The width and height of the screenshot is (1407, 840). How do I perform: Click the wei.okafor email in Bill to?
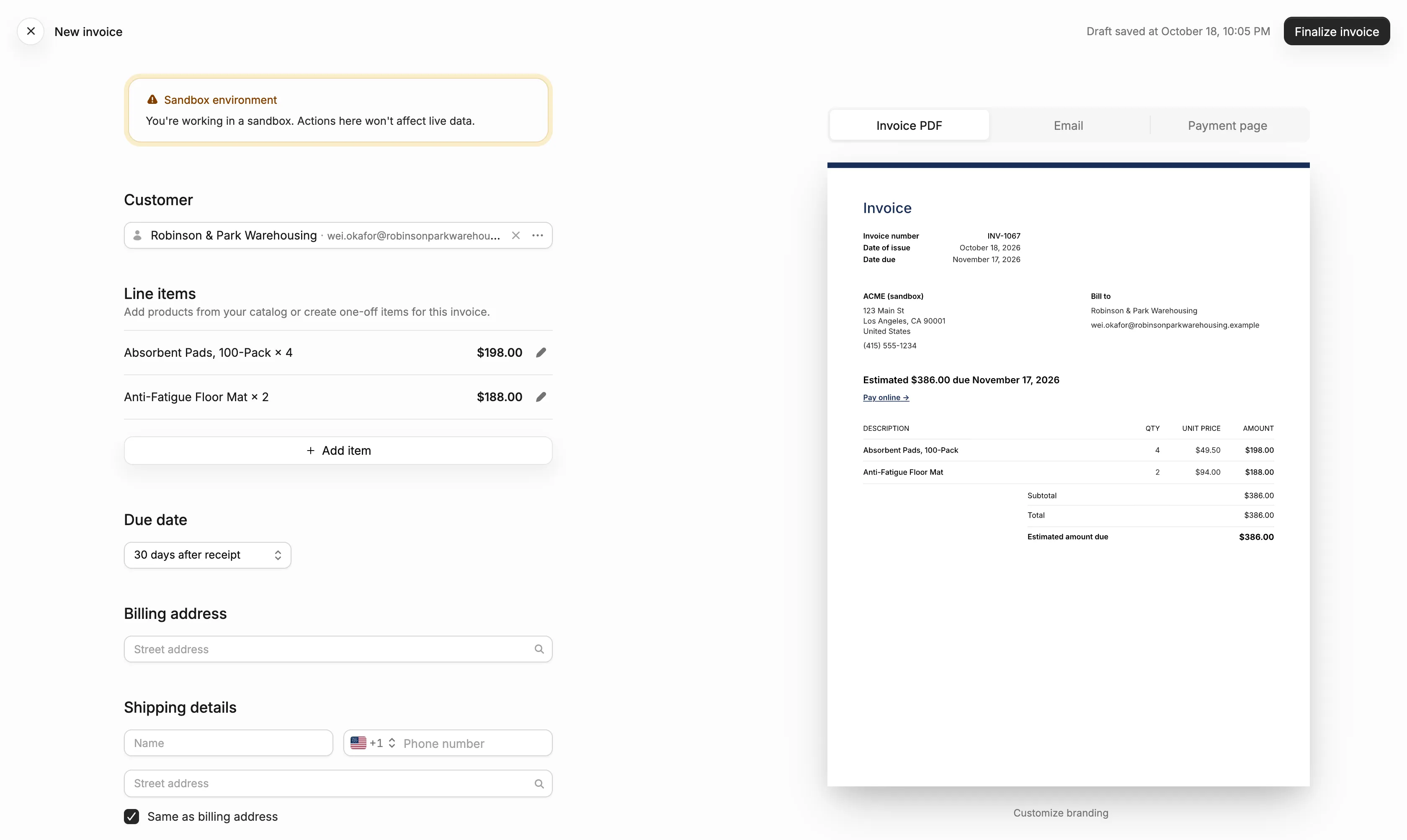pyautogui.click(x=1175, y=325)
